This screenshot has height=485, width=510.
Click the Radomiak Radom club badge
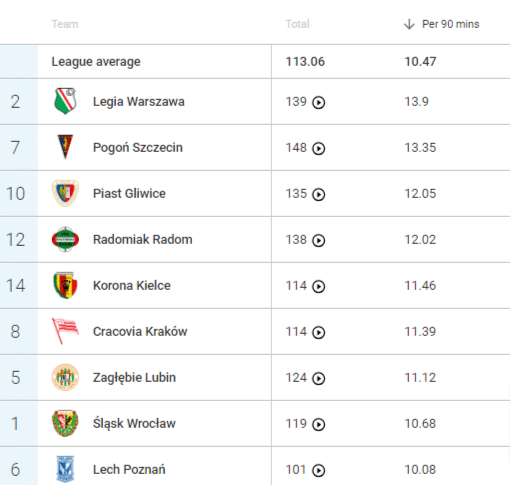(65, 239)
